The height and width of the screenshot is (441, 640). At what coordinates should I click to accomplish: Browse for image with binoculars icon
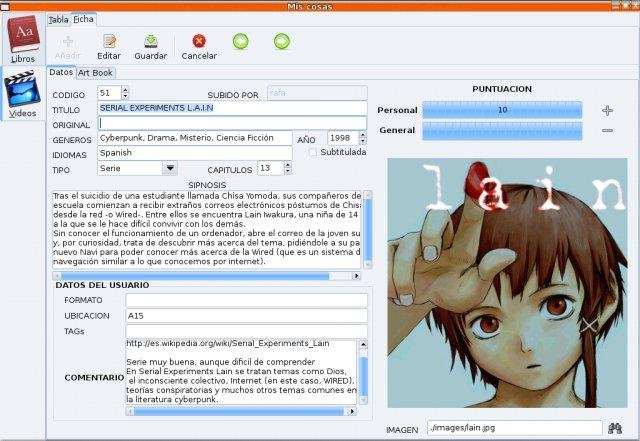[615, 428]
